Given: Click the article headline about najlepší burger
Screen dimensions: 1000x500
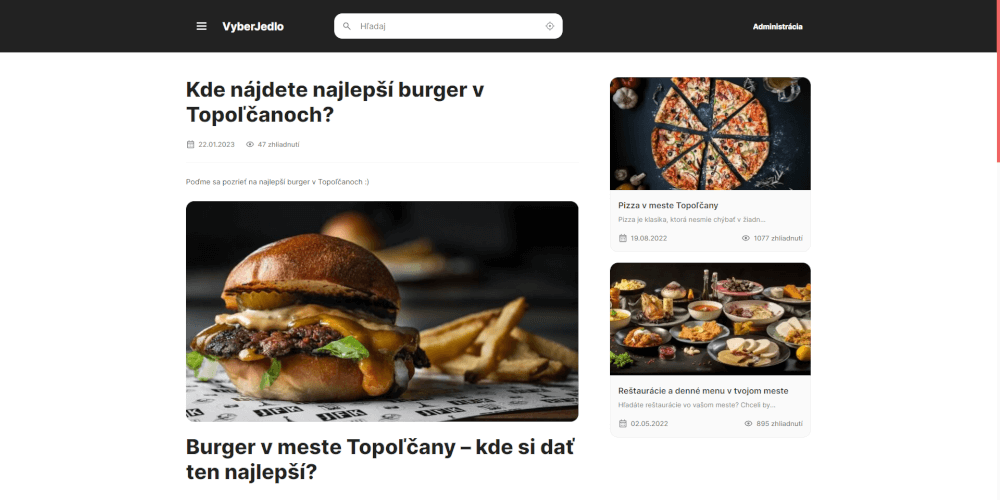Looking at the screenshot, I should [x=335, y=102].
